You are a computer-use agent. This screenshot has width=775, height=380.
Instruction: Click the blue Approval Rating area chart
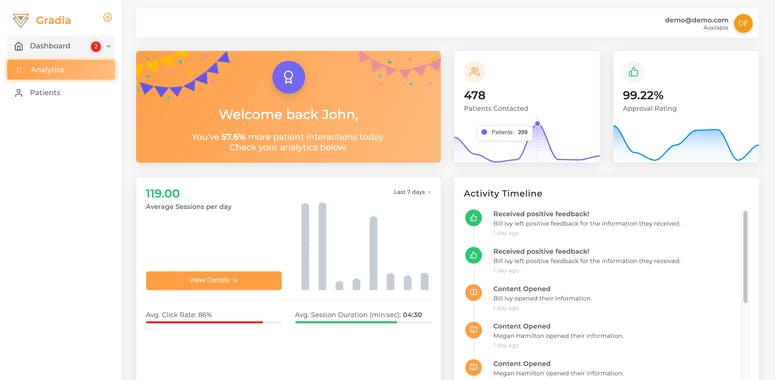(686, 144)
